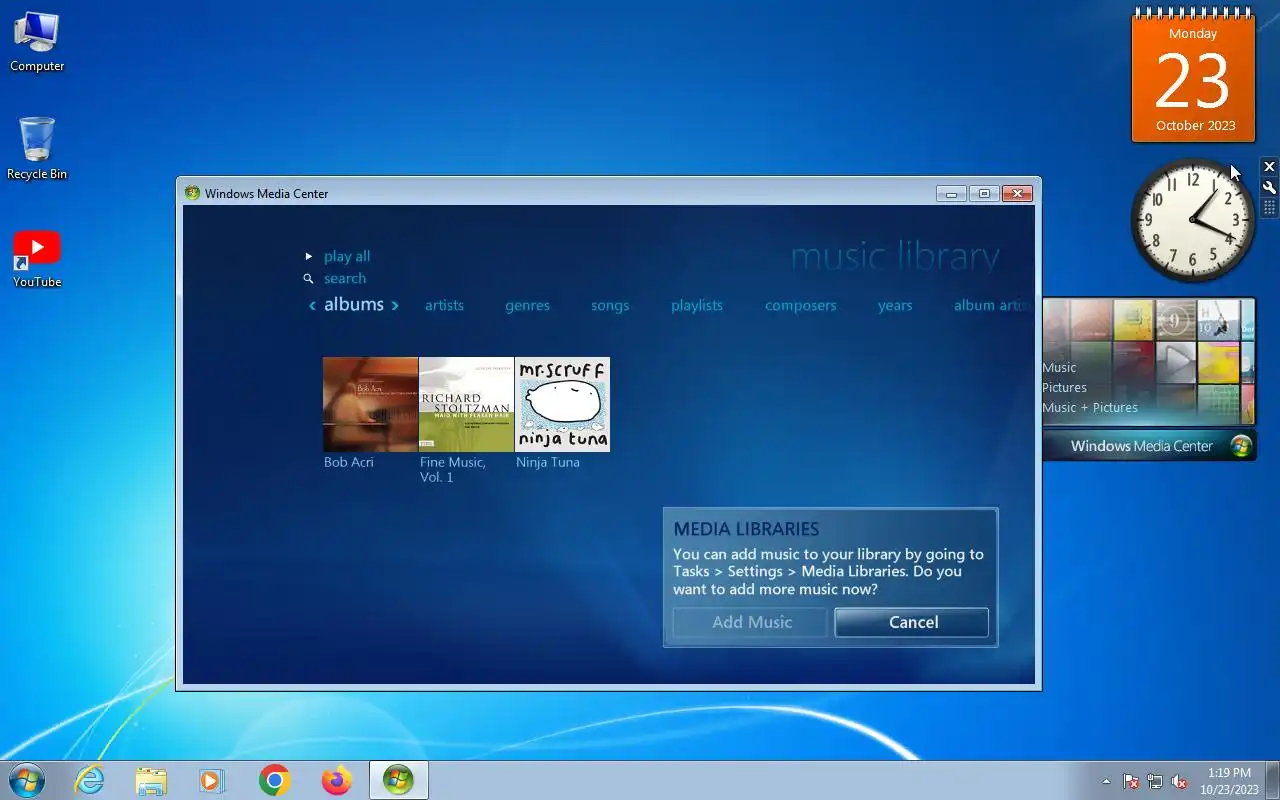Screen dimensions: 1280x800
Task: Click the Ninja Tuna album title
Action: coord(547,462)
